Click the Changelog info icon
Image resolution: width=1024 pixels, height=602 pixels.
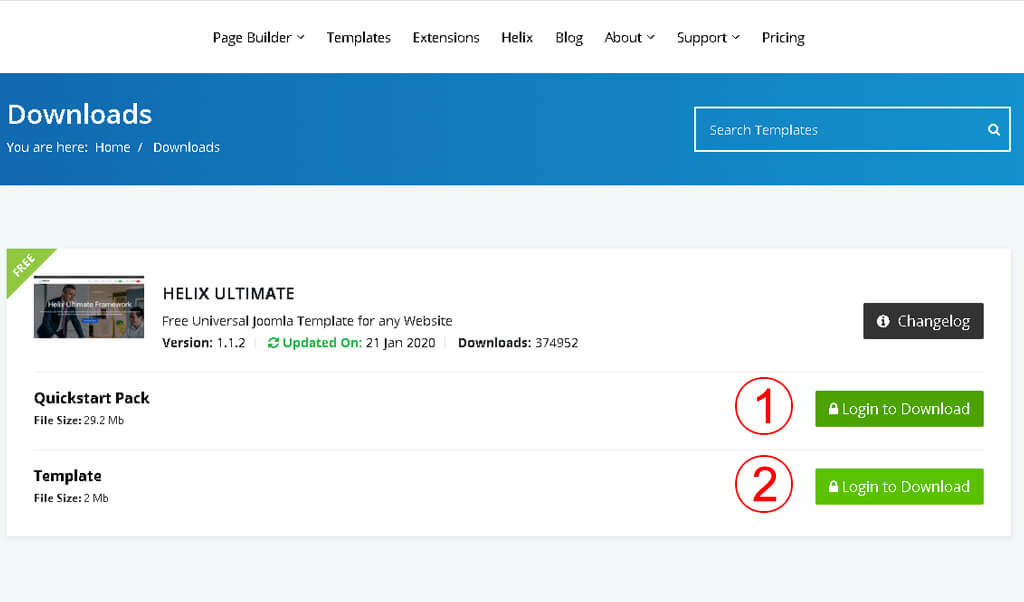point(883,321)
